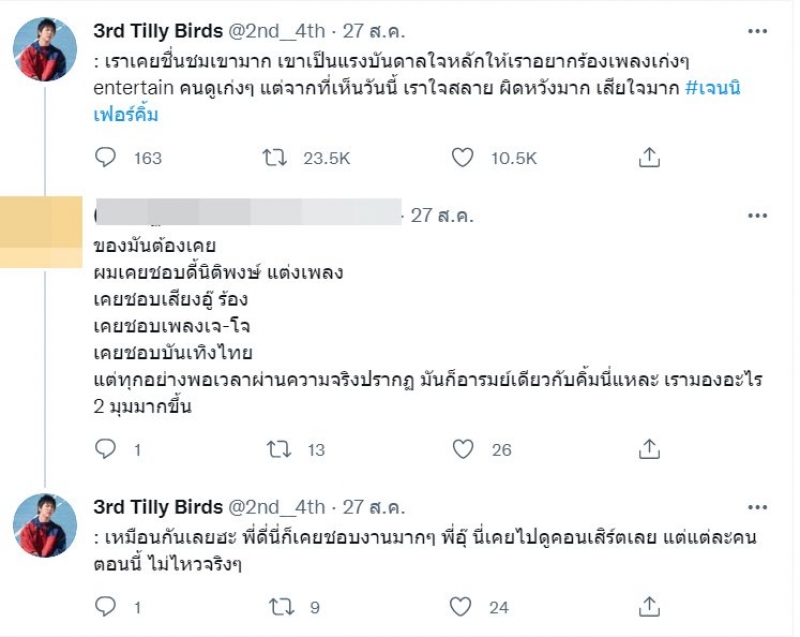Image resolution: width=800 pixels, height=637 pixels.
Task: Open more options menu on last tweet
Action: [x=757, y=507]
